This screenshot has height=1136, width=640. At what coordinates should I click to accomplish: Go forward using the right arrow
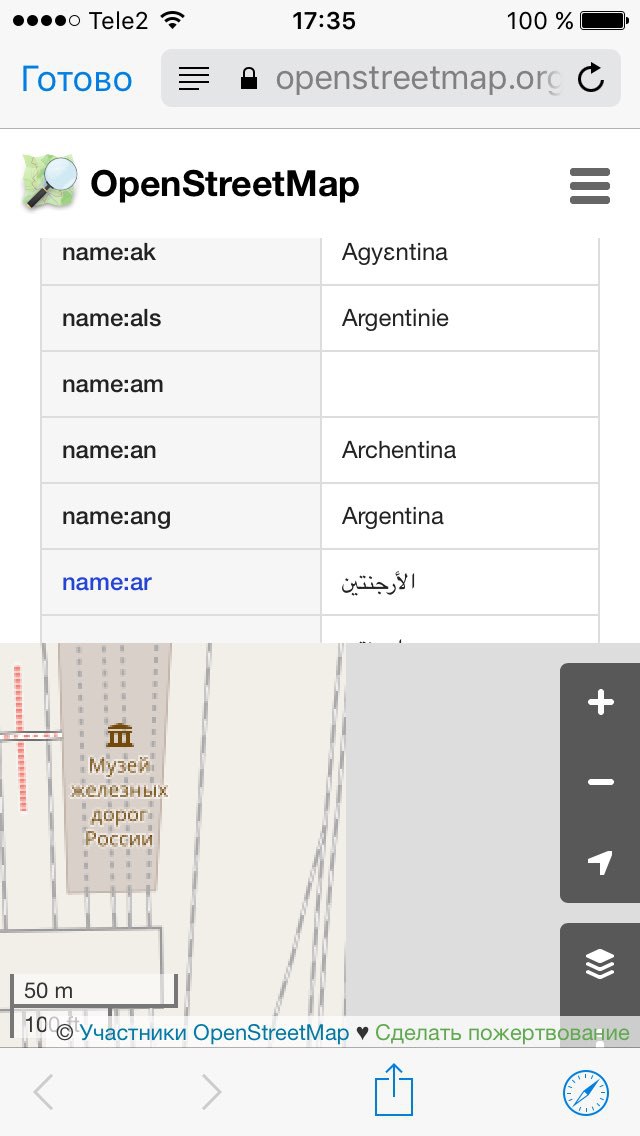[211, 1092]
